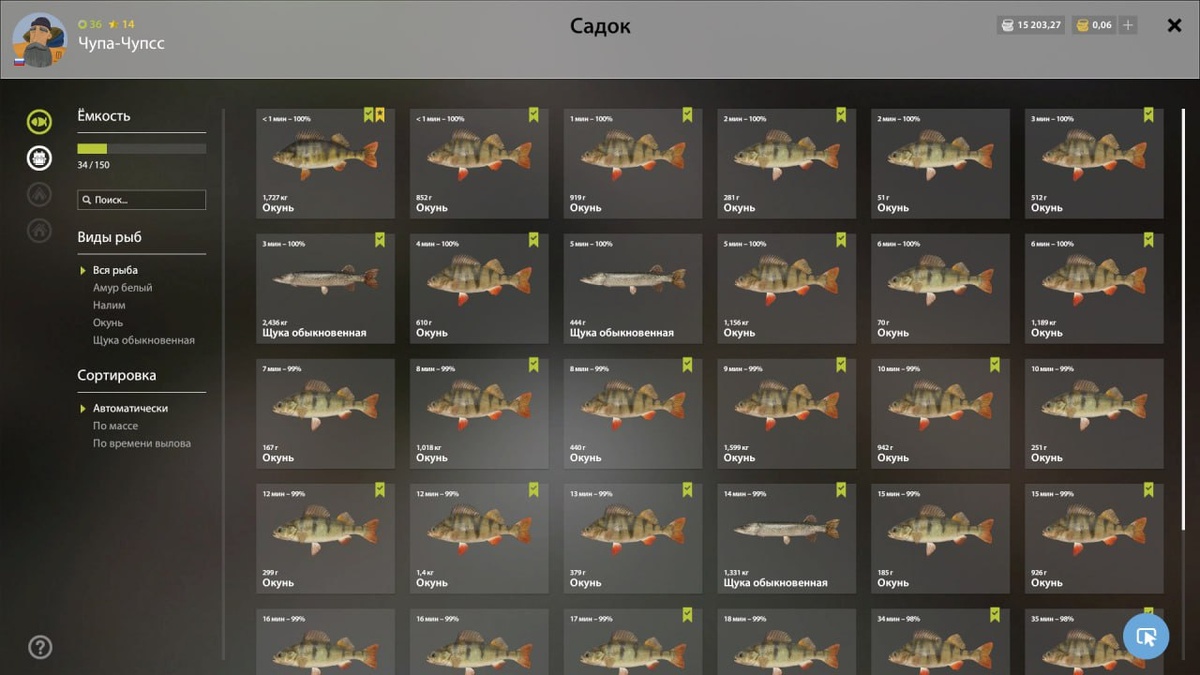The image size is (1200, 675).
Task: Open the backpack inventory icon in sidebar
Action: pyautogui.click(x=39, y=158)
